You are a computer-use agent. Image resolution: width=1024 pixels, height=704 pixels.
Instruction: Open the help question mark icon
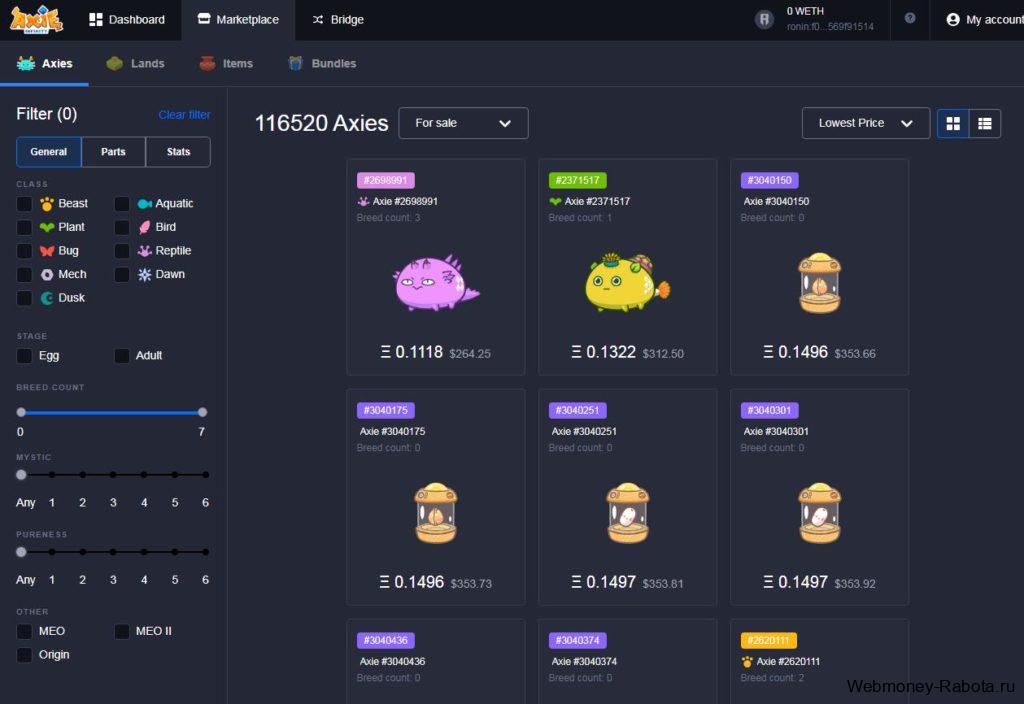click(910, 18)
